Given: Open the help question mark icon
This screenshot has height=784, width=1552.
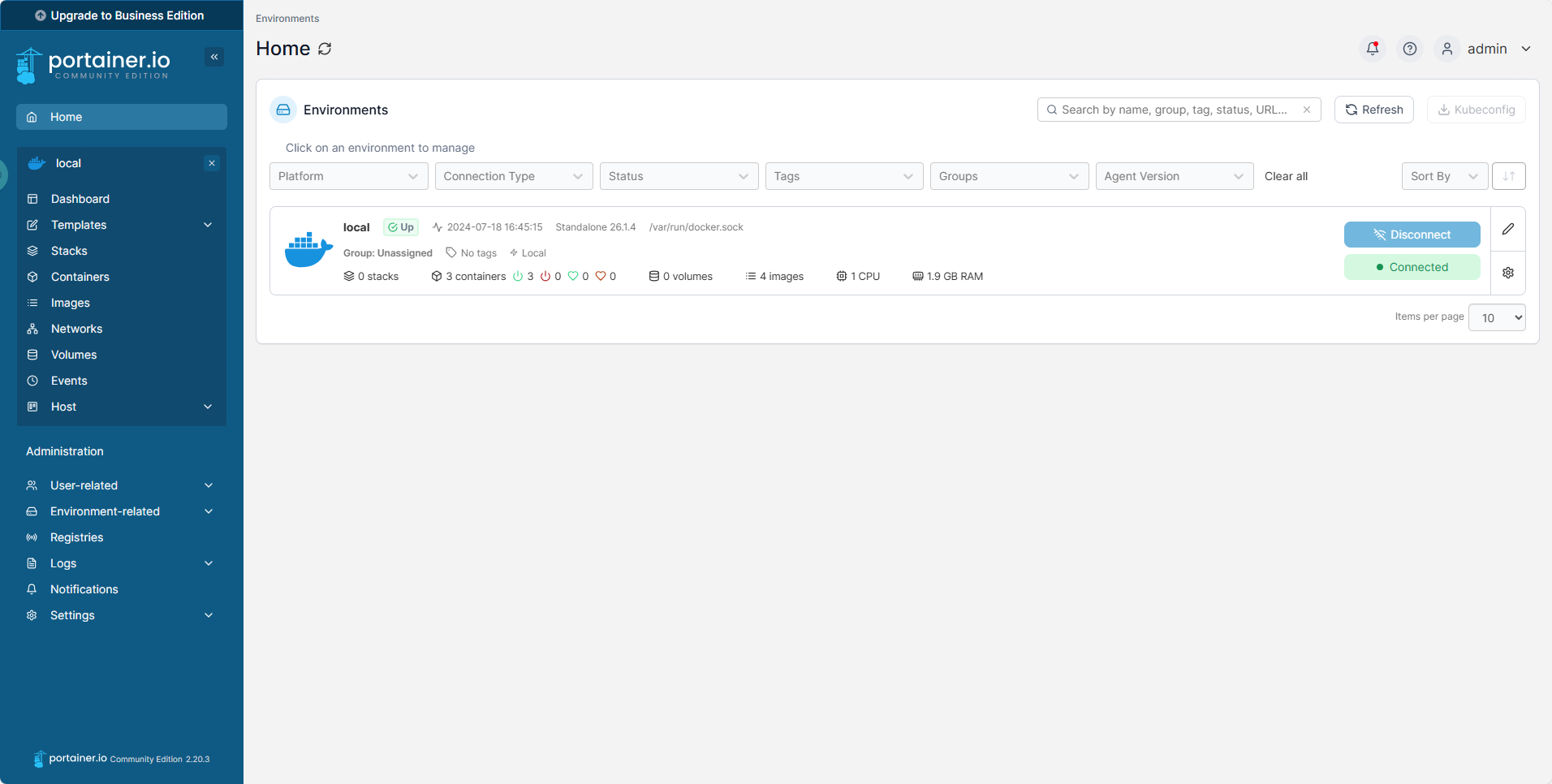Looking at the screenshot, I should tap(1410, 49).
